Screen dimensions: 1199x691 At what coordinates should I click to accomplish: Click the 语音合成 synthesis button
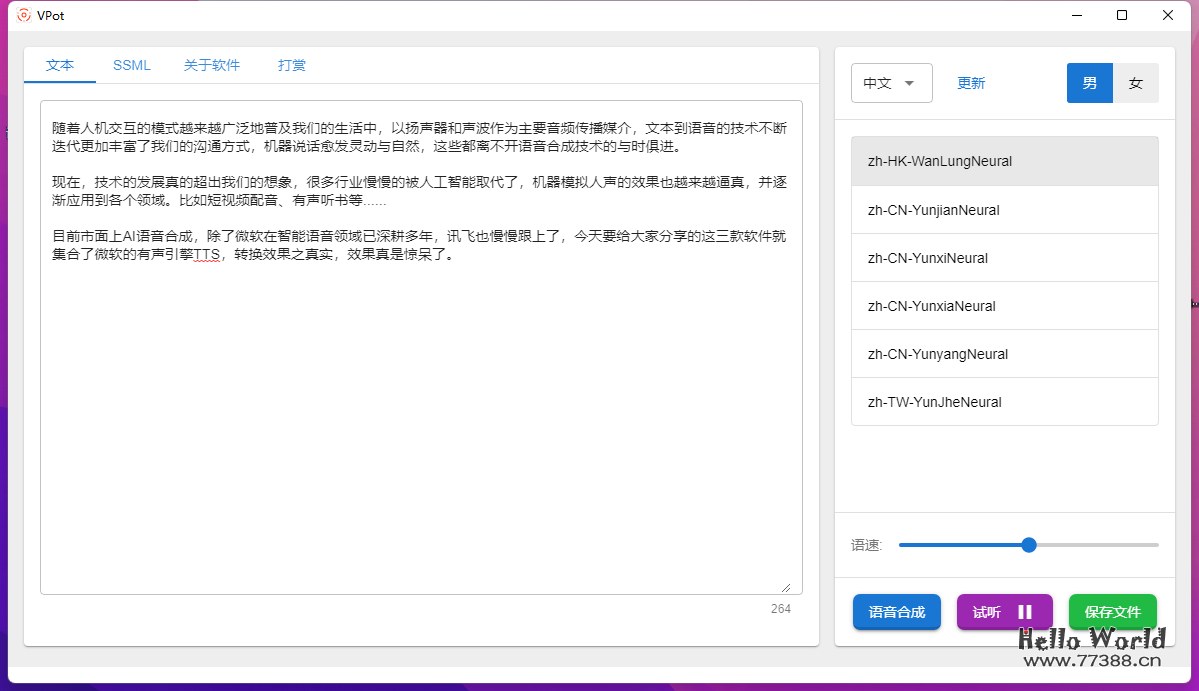coord(896,612)
